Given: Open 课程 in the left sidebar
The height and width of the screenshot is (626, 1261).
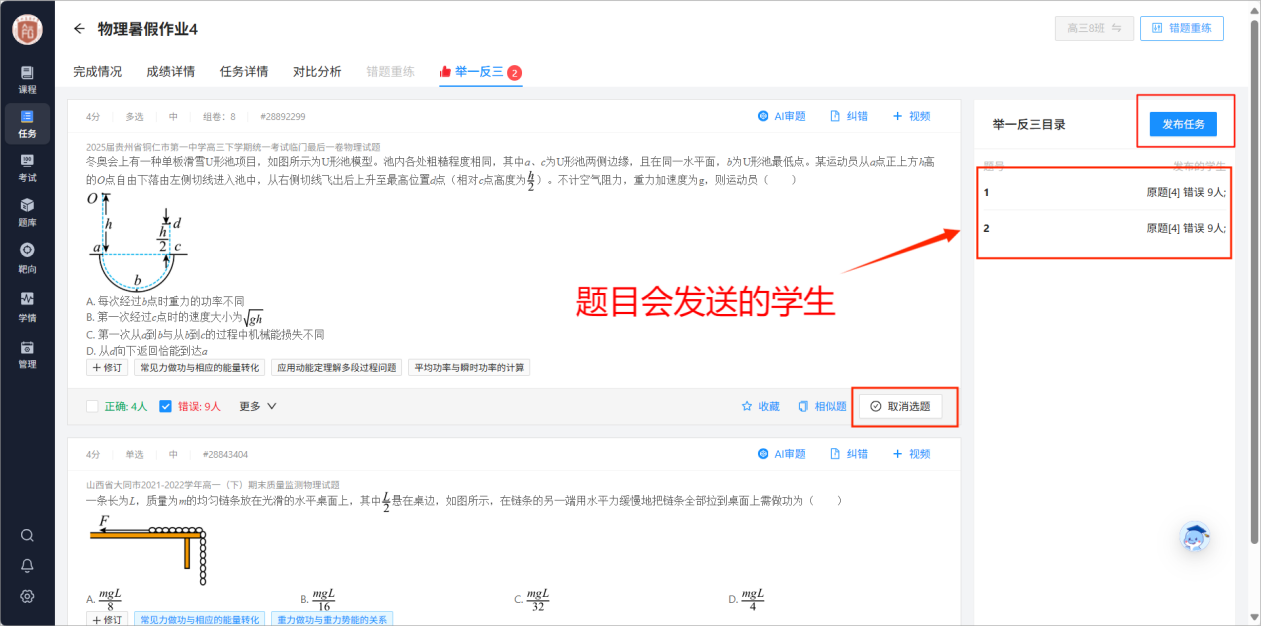Looking at the screenshot, I should click(x=27, y=79).
